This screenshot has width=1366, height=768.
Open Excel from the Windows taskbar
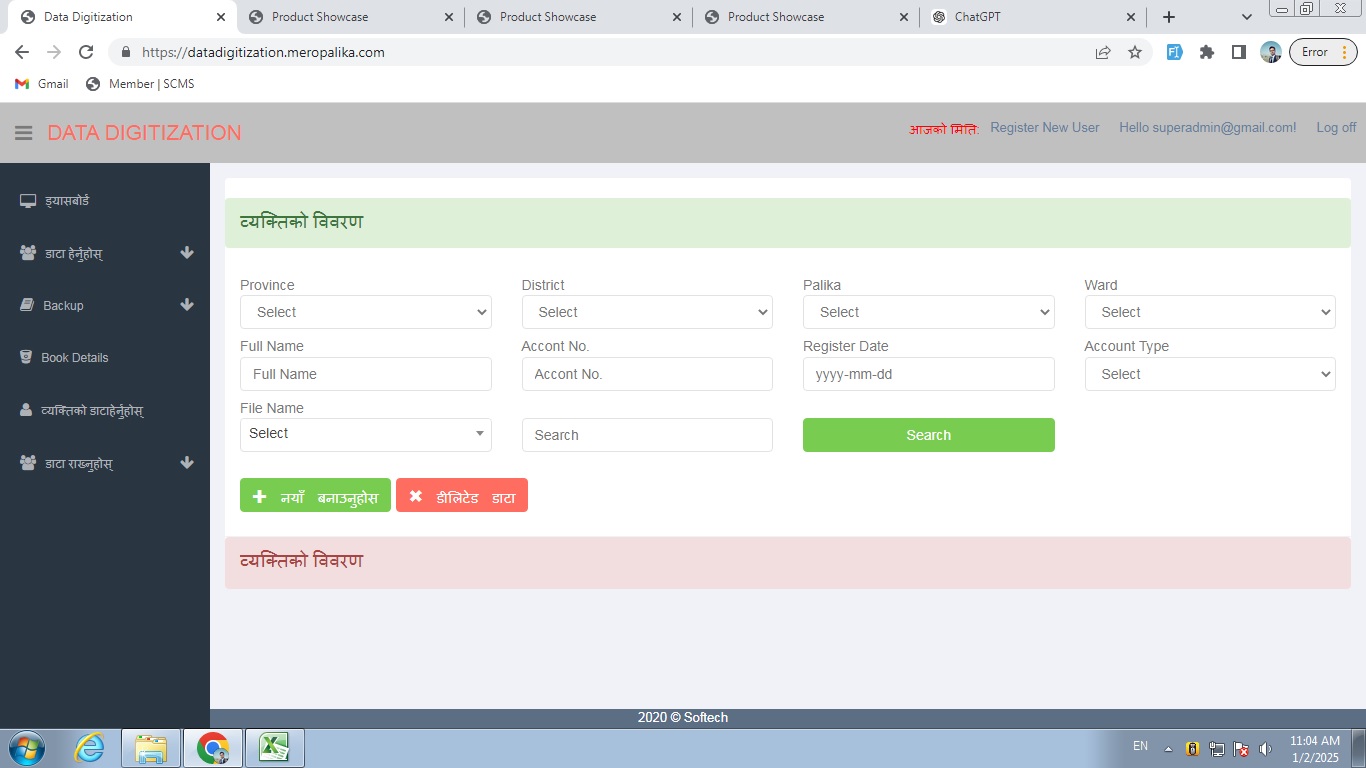275,747
